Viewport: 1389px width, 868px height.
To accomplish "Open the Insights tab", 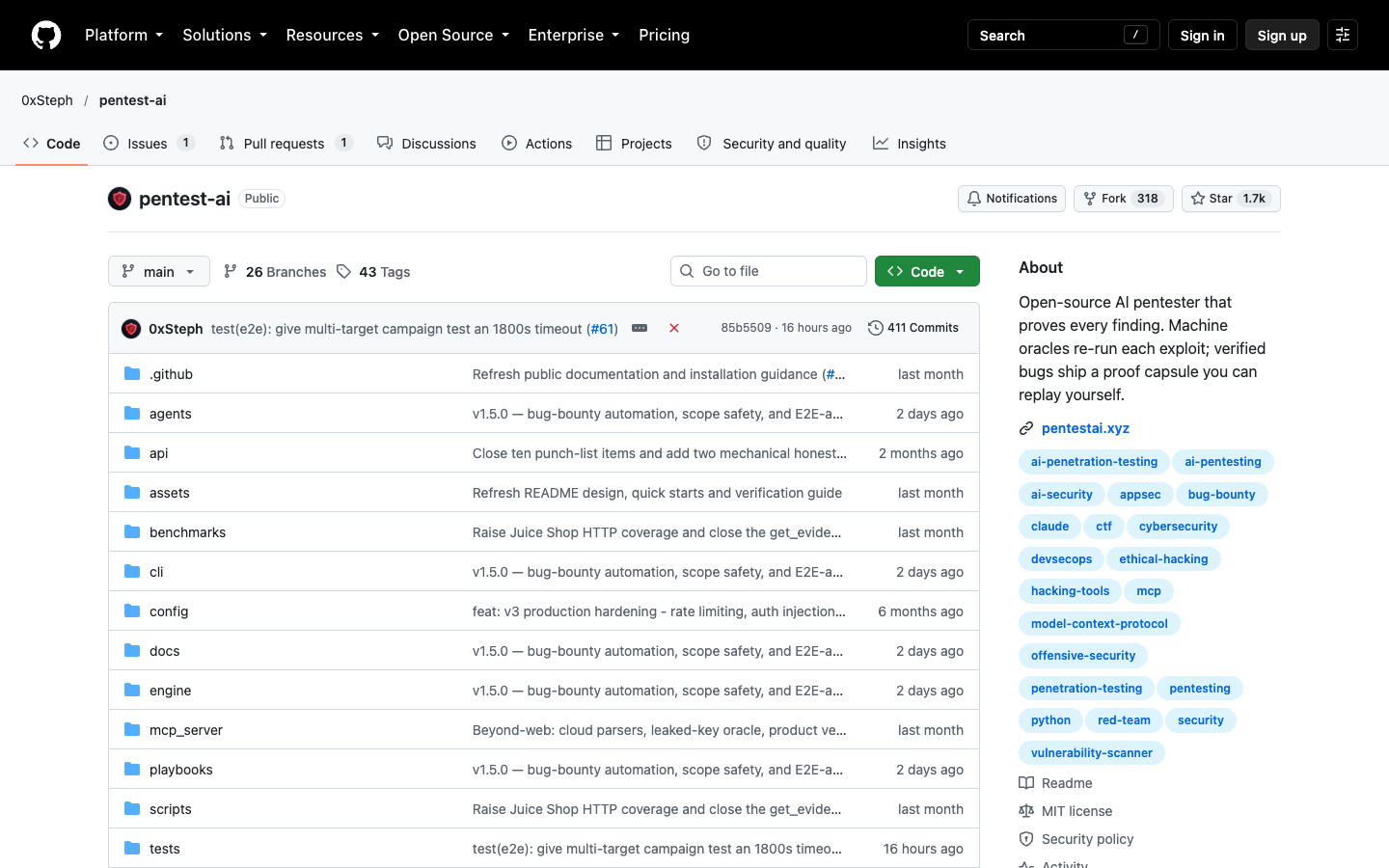I will click(x=910, y=143).
